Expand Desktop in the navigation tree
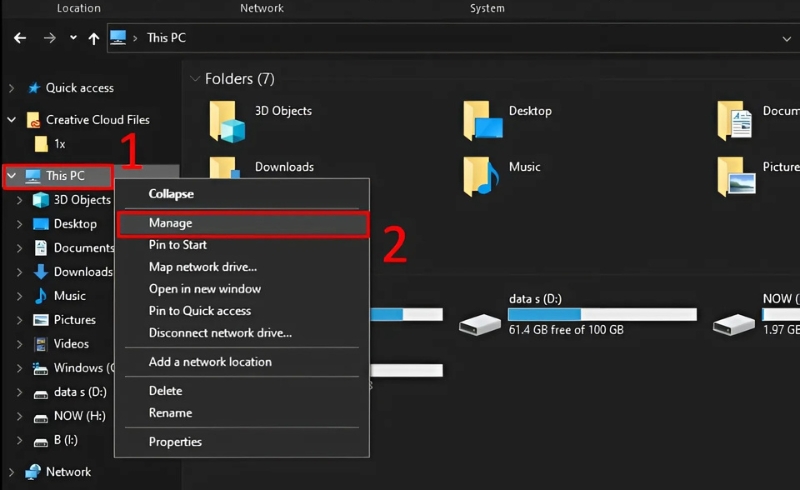 (x=19, y=224)
